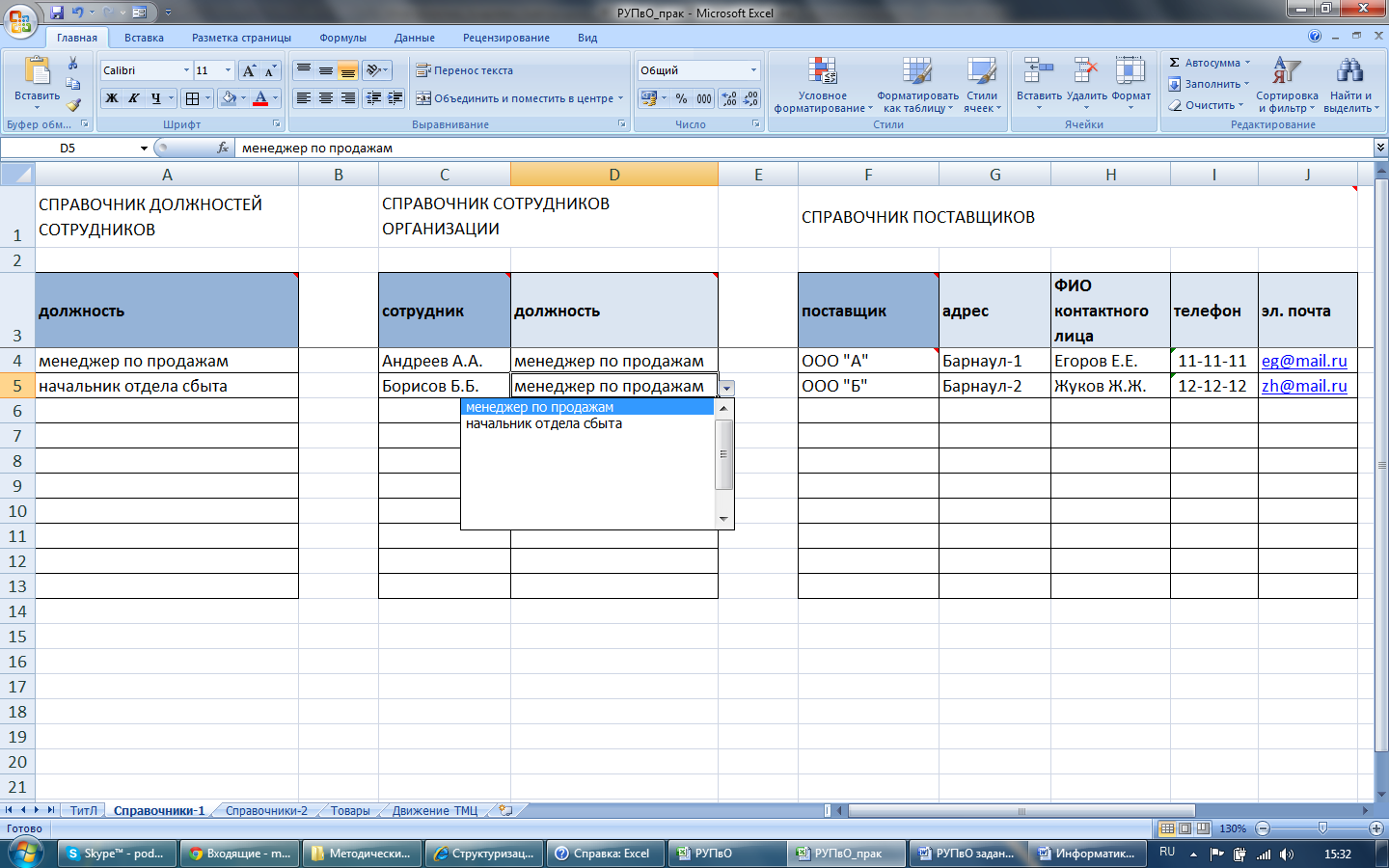Click the zoom slider handle
This screenshot has height=868, width=1389.
[1322, 828]
